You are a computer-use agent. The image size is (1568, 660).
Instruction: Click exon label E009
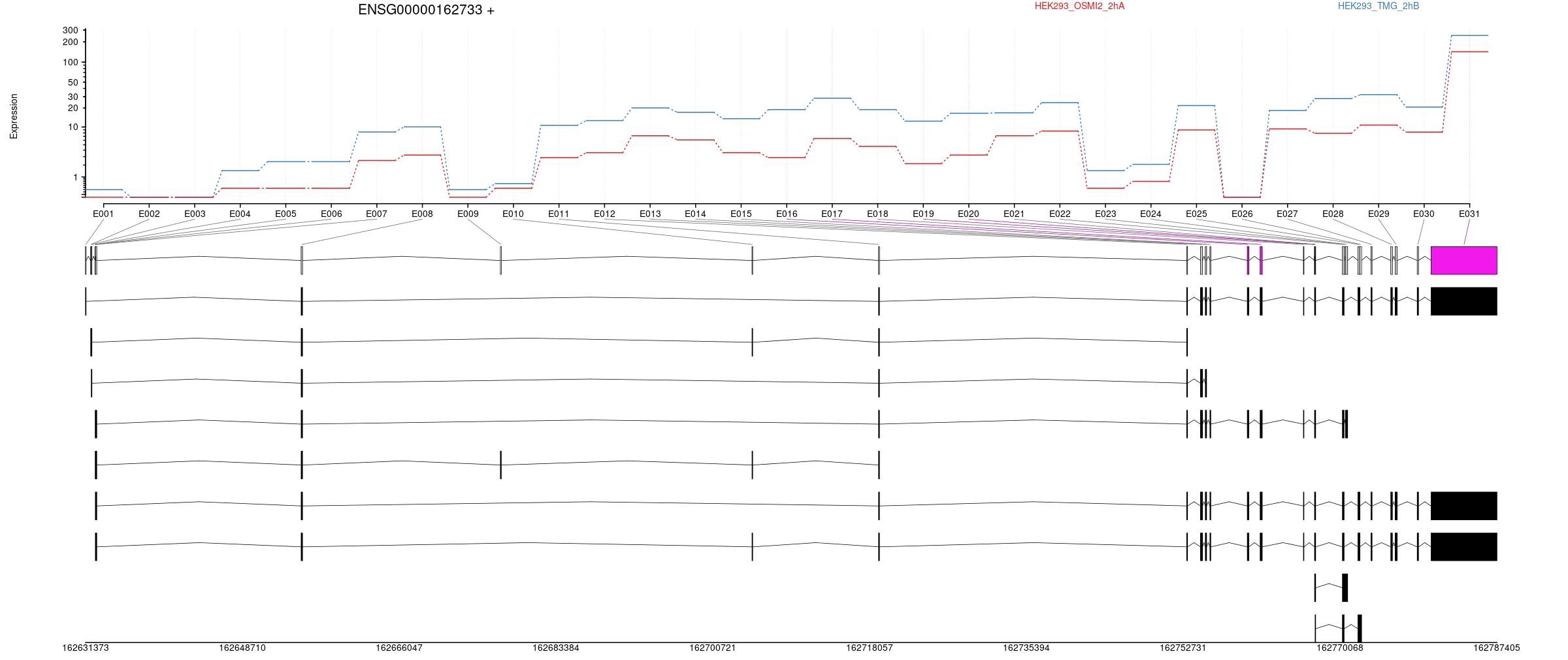pyautogui.click(x=468, y=214)
